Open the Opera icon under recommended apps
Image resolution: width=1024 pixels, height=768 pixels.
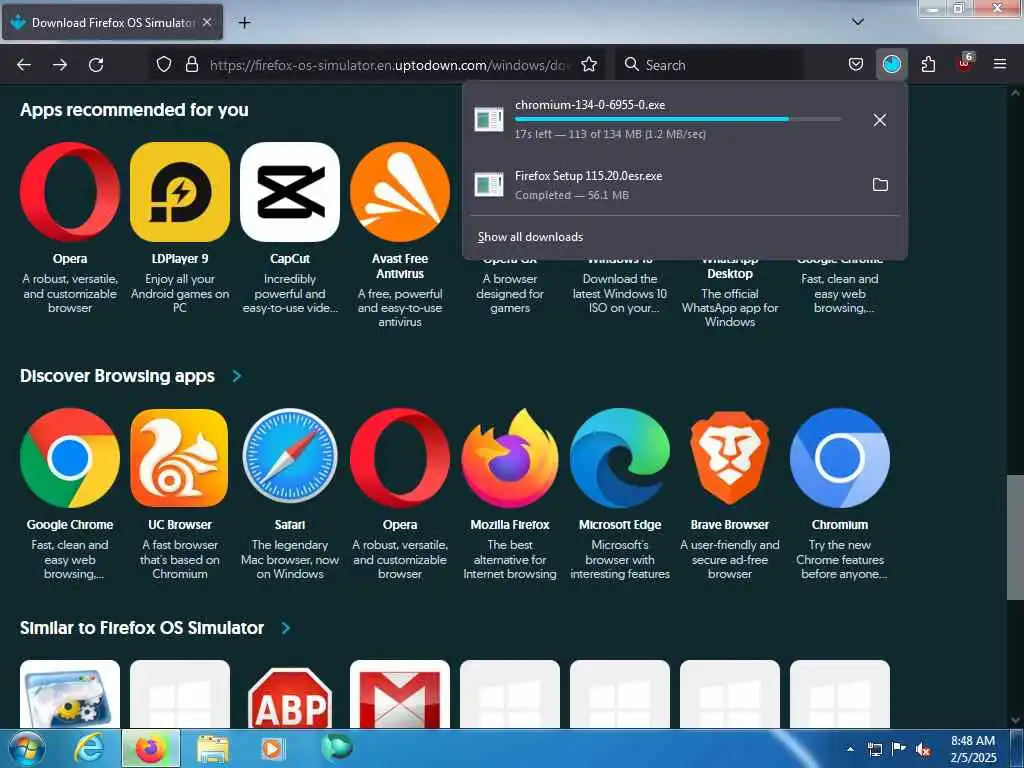click(x=70, y=192)
